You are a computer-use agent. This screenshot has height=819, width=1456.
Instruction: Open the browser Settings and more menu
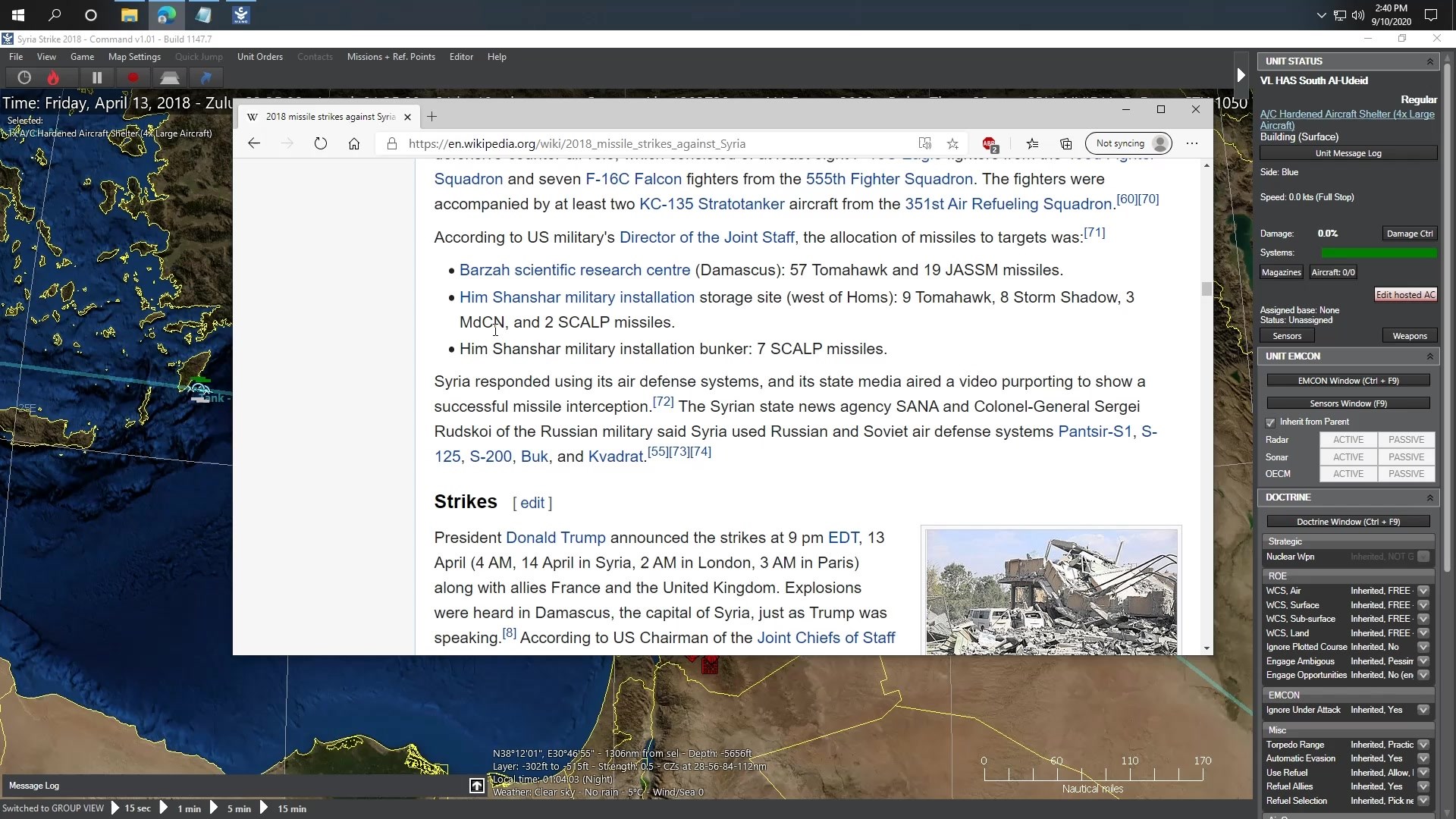[x=1192, y=143]
